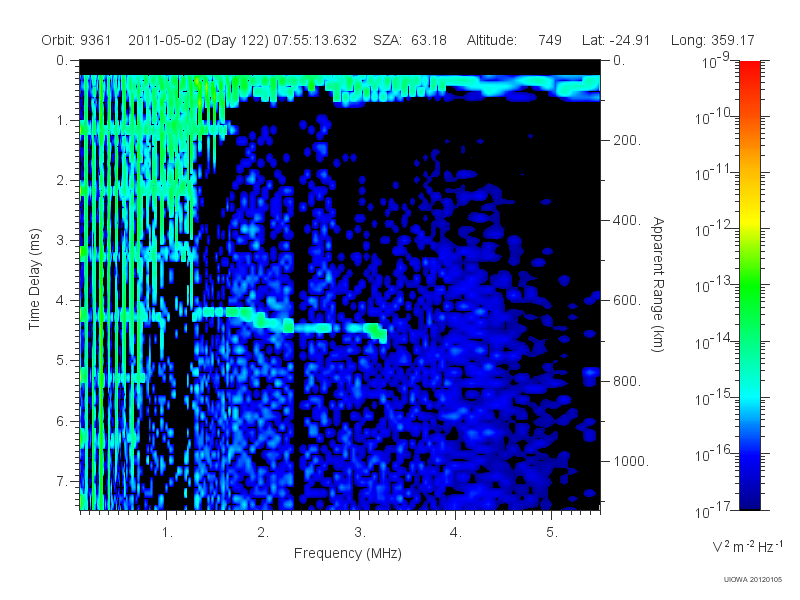Screen dimensions: 800x600
Task: Click the timestamp '07:55:13.632'
Action: [x=315, y=40]
